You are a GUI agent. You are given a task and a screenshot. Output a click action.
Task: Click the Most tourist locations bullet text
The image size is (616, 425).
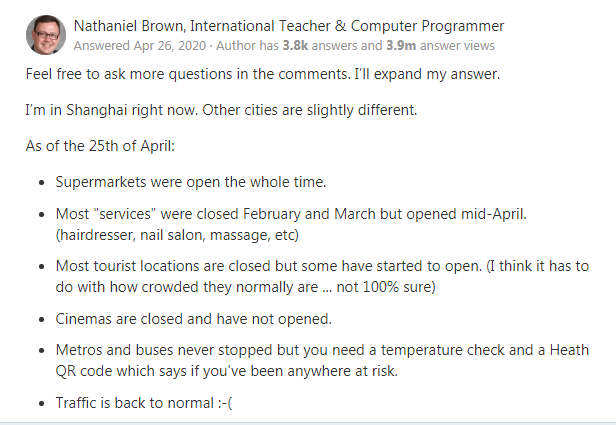click(322, 267)
